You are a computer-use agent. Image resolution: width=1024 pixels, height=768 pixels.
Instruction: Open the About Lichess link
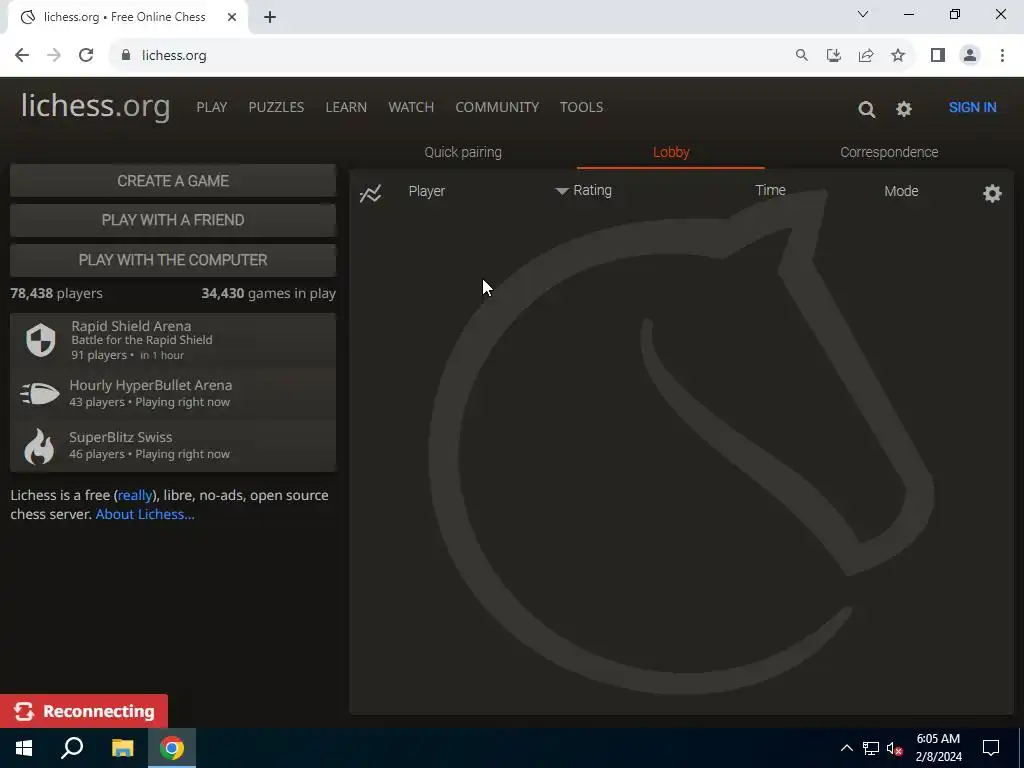click(x=145, y=514)
